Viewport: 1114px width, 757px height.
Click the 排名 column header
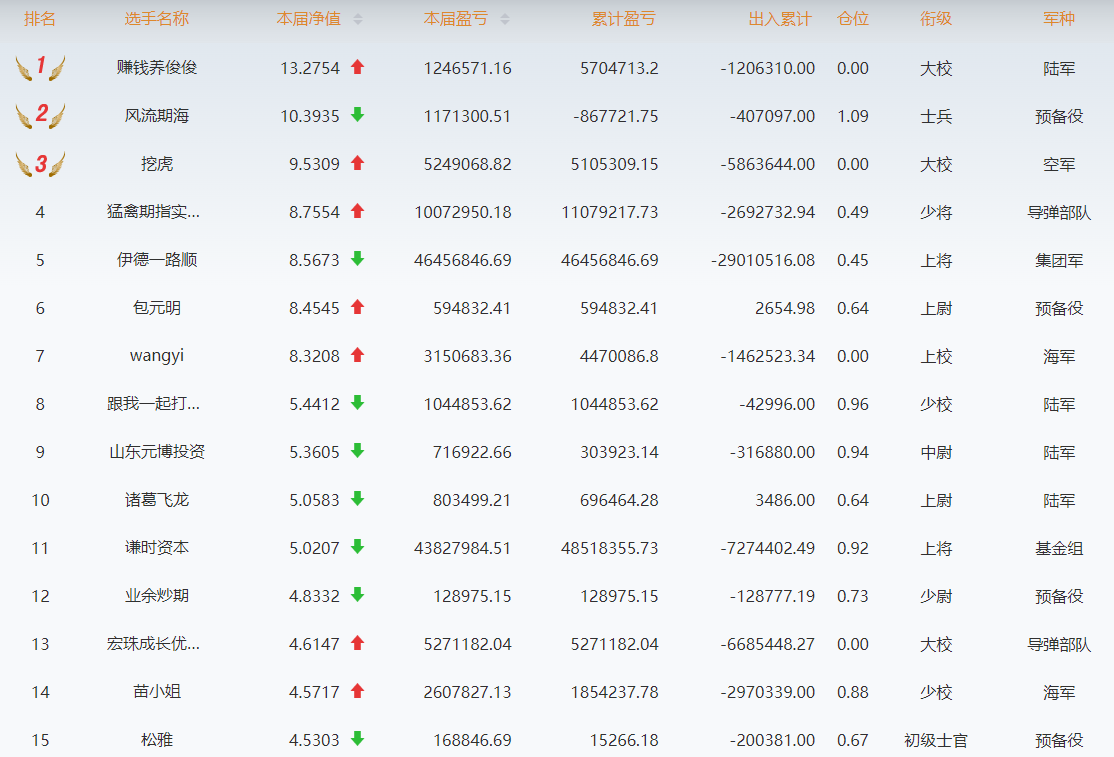click(x=40, y=19)
